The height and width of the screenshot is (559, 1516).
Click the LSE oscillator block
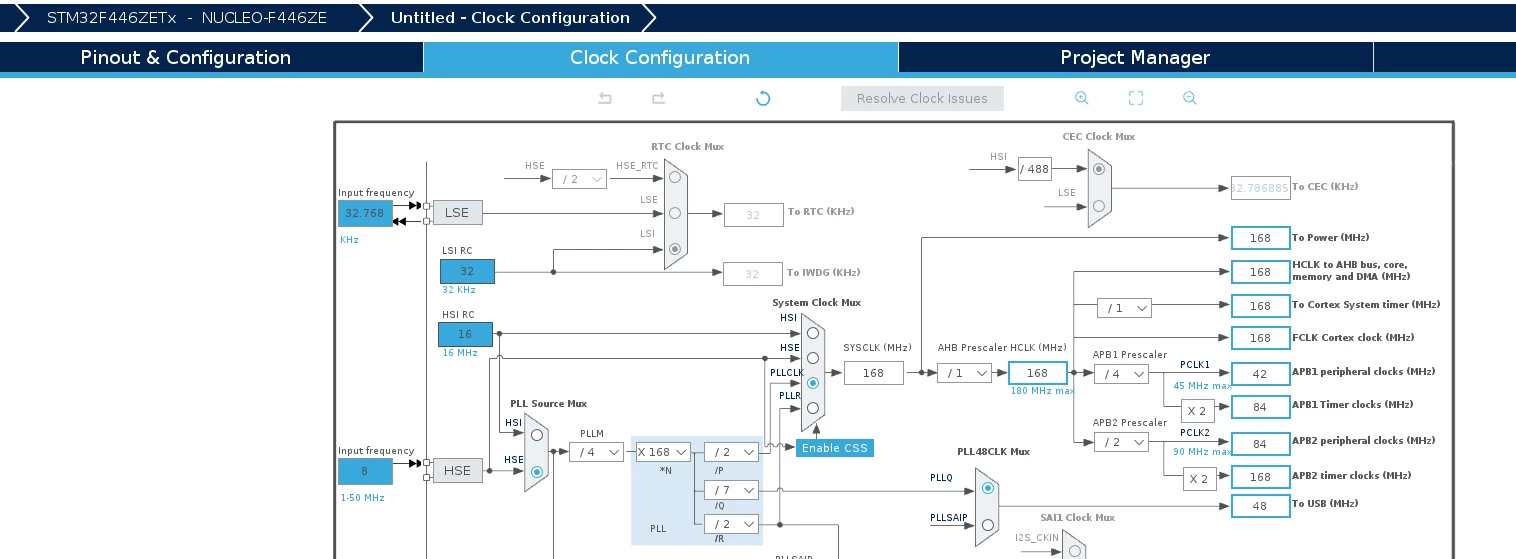pyautogui.click(x=457, y=212)
